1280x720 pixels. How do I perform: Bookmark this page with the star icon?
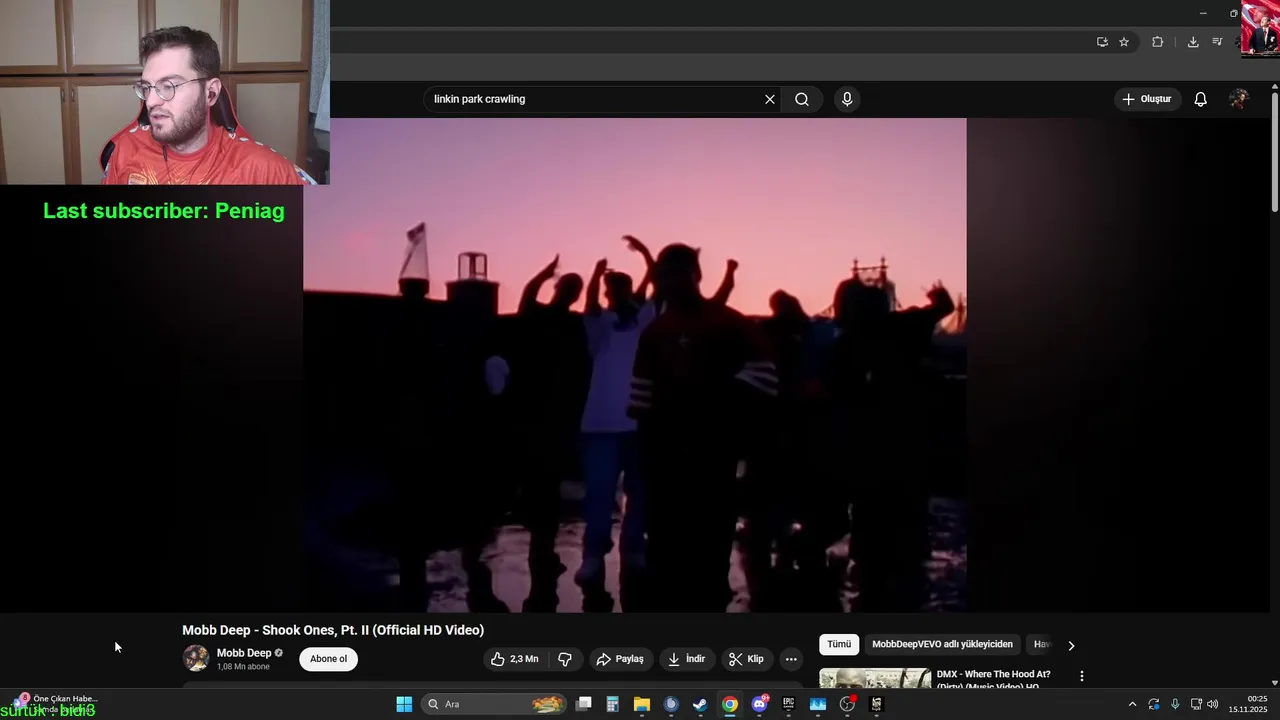click(1124, 42)
